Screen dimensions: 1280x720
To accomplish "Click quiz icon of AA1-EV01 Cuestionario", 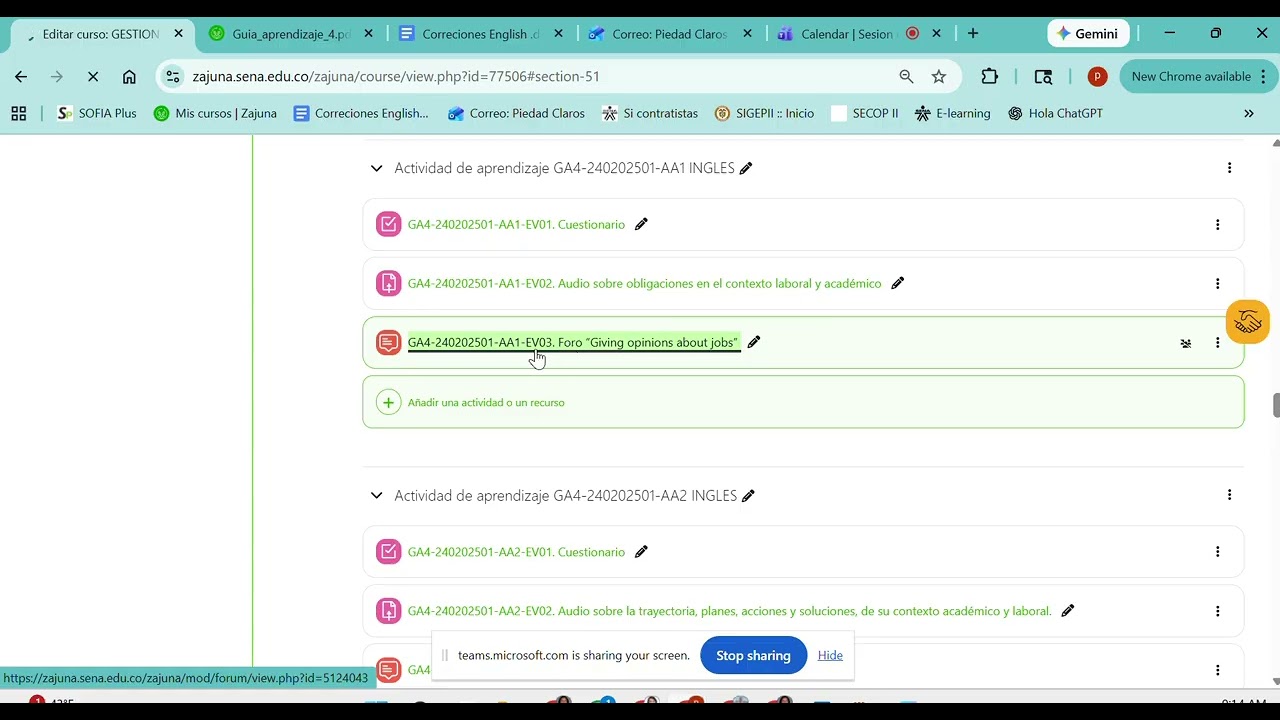I will (x=388, y=224).
